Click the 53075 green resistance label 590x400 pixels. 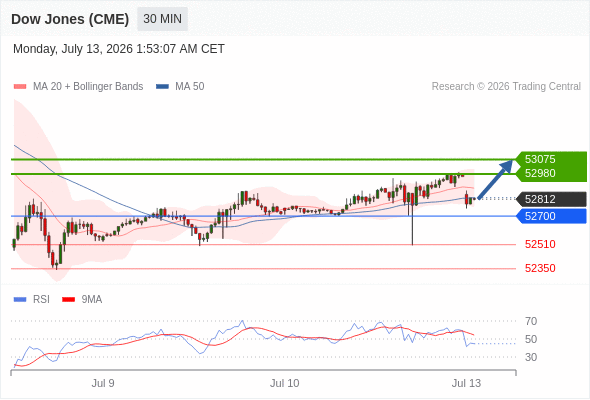coord(540,159)
